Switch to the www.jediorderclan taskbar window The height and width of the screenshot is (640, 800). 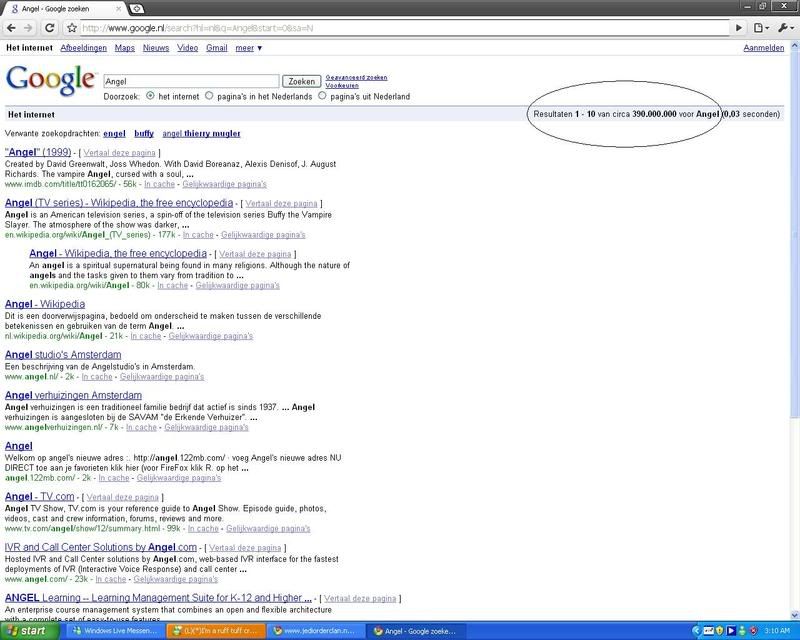(x=315, y=631)
